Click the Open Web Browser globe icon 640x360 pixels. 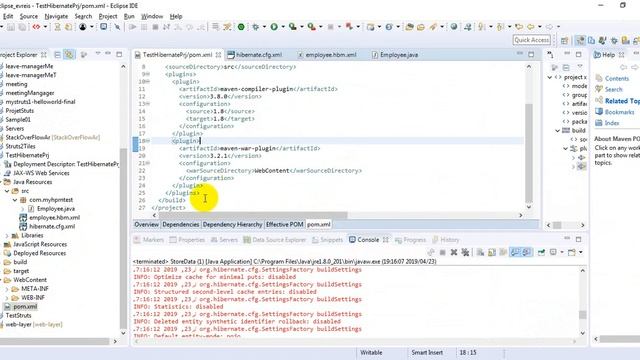[454, 27]
